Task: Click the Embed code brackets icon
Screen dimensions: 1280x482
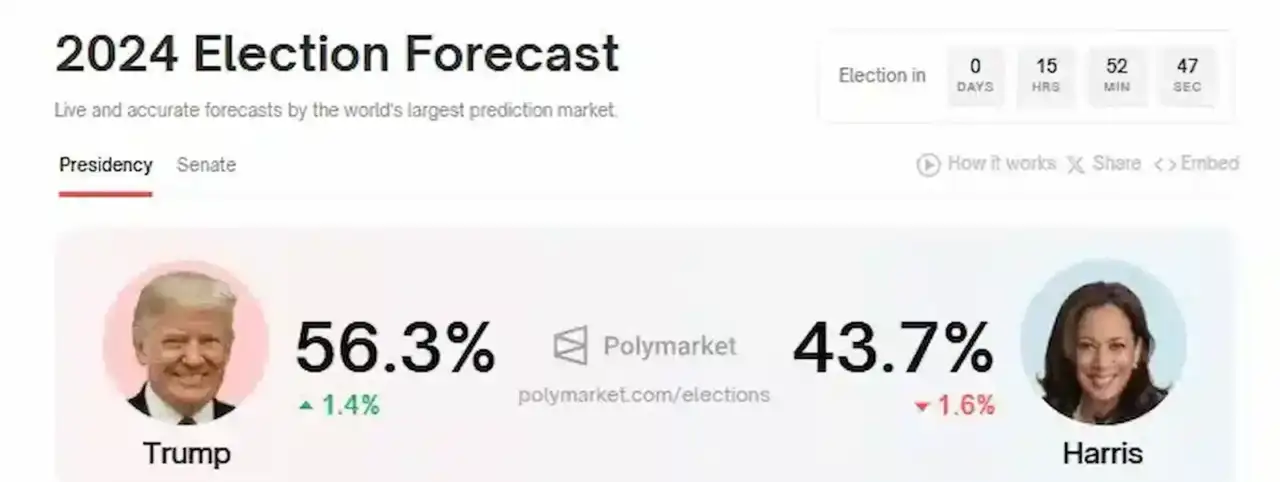Action: click(1164, 165)
